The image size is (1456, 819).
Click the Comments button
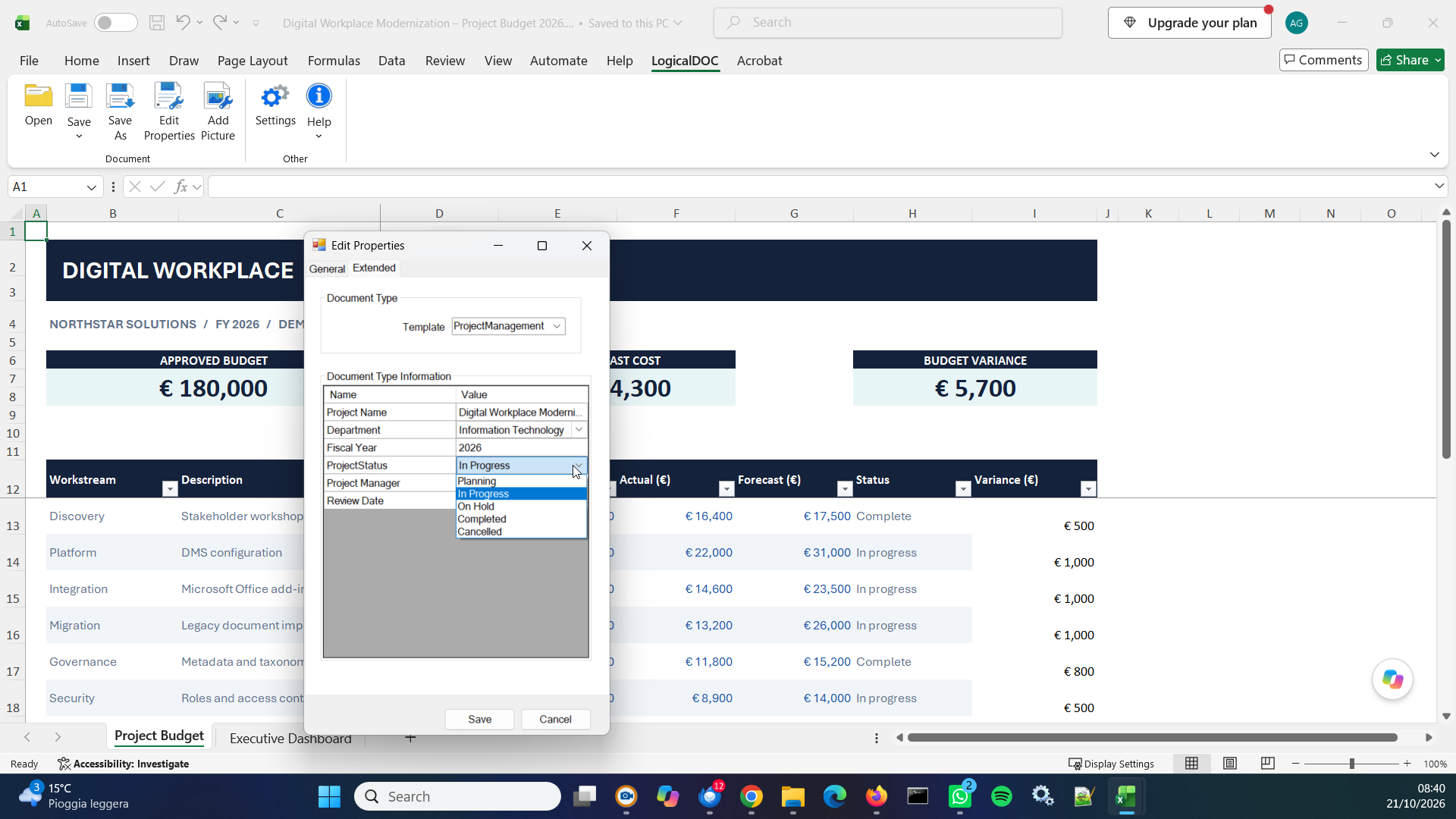(1323, 60)
